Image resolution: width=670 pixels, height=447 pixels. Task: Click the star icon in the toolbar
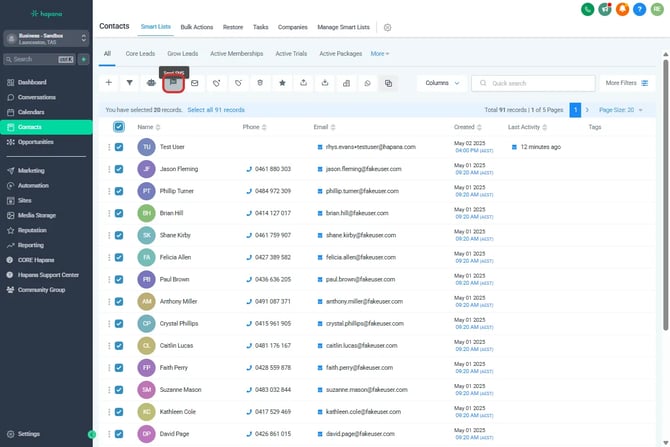tap(282, 83)
